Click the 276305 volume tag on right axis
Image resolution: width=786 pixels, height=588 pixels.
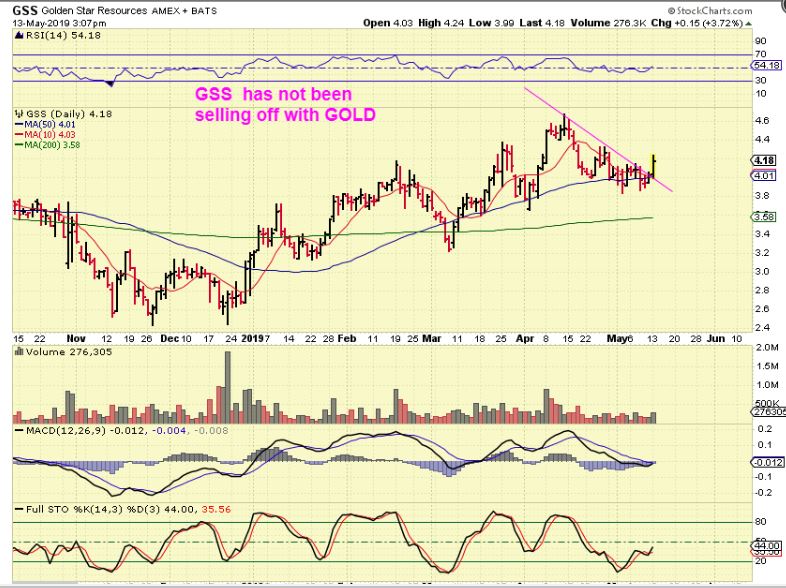point(768,412)
